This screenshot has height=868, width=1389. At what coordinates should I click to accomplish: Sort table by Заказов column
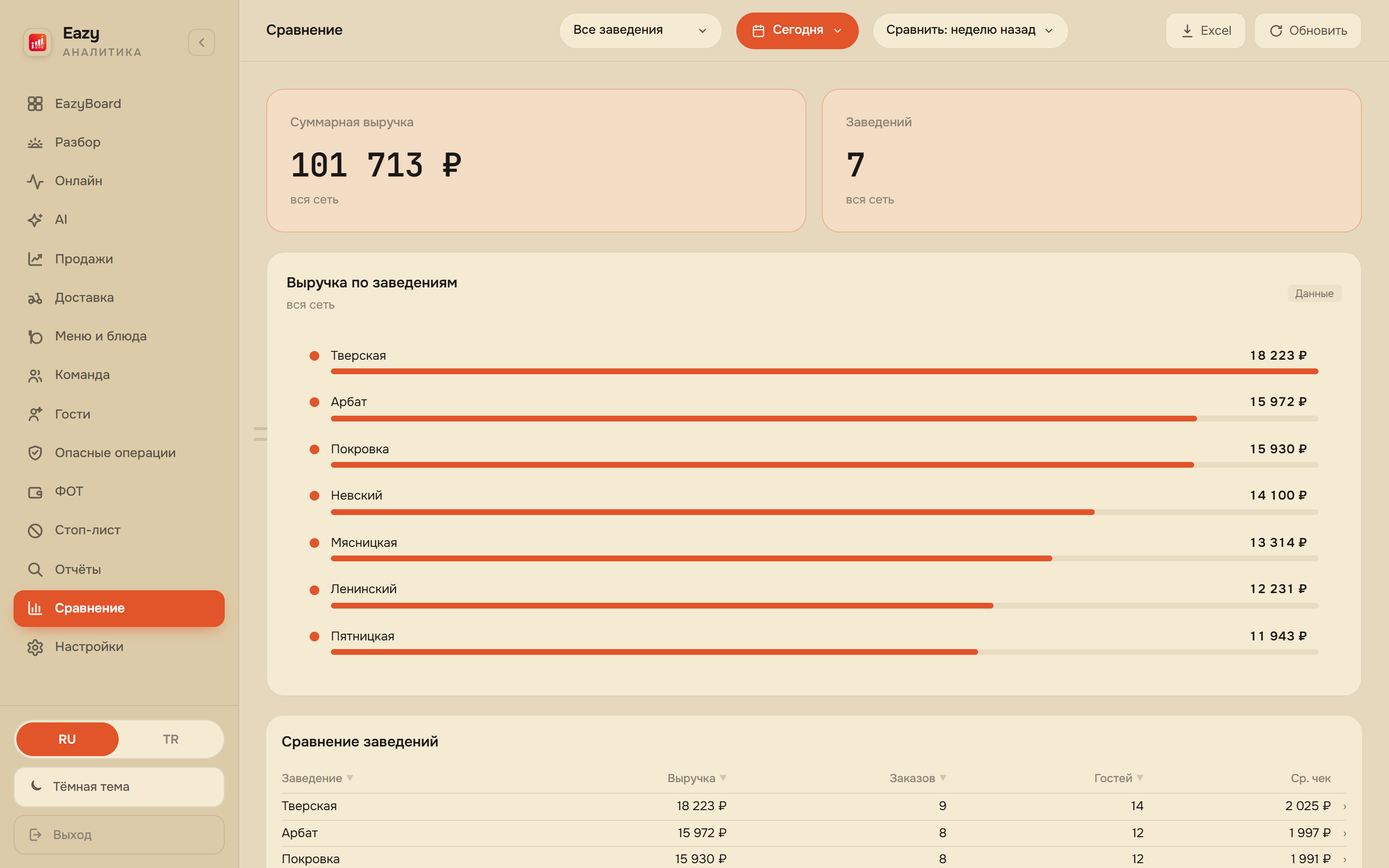917,778
